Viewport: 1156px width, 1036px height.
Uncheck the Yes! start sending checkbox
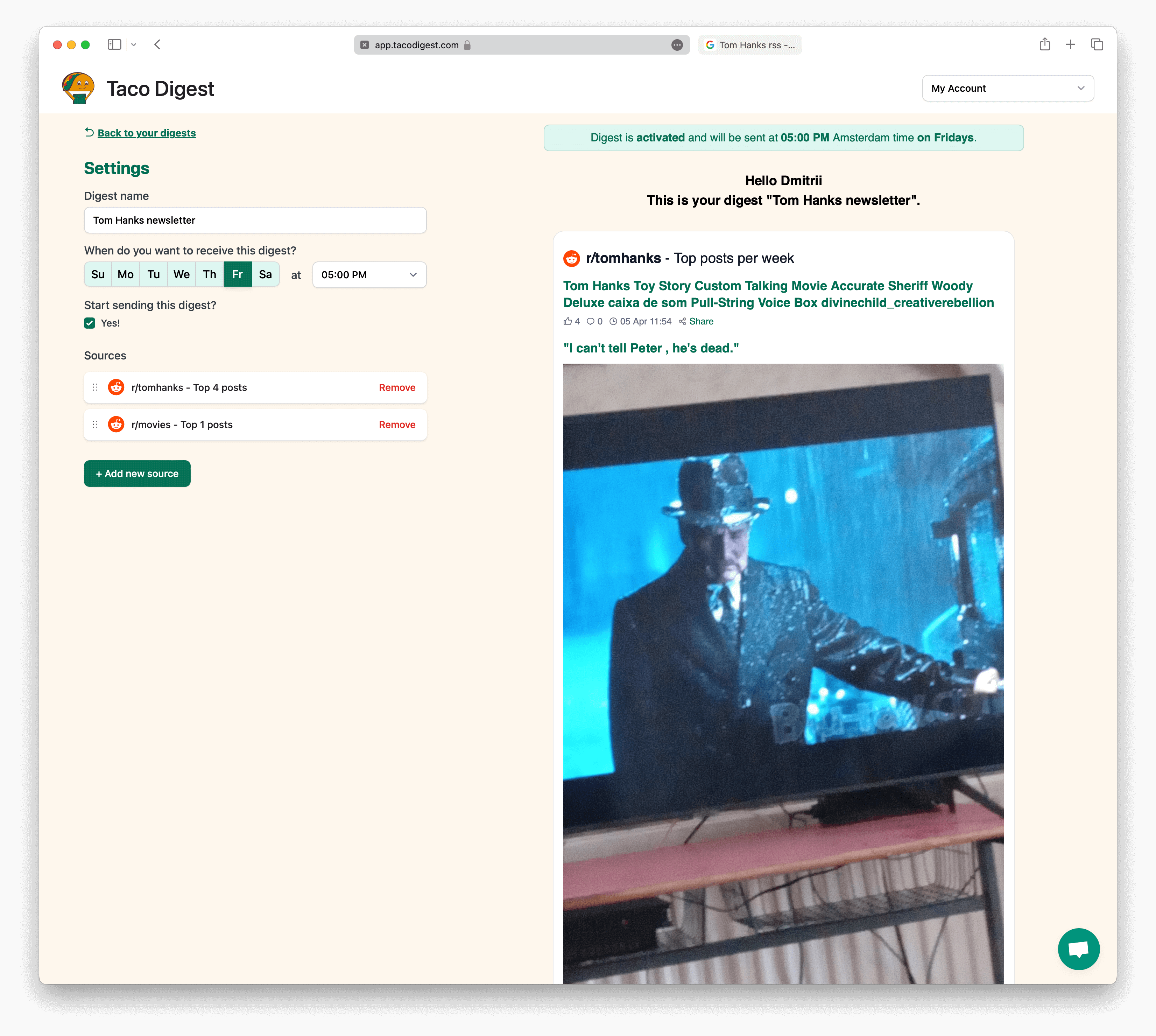coord(89,323)
